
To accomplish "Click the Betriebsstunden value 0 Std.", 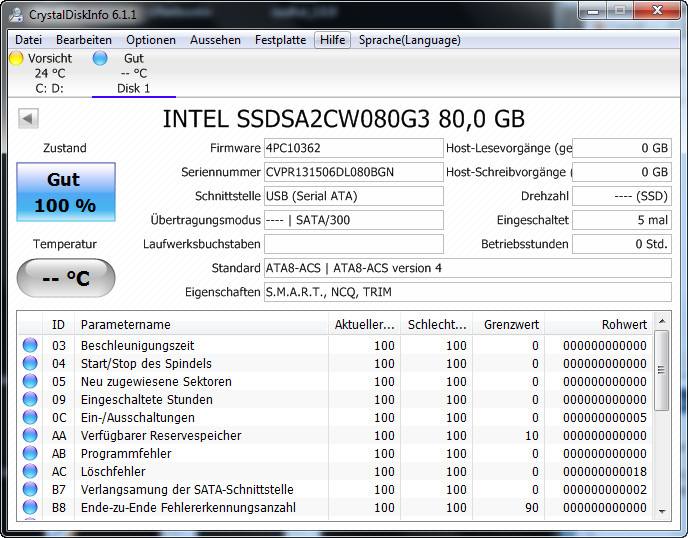I will [622, 244].
